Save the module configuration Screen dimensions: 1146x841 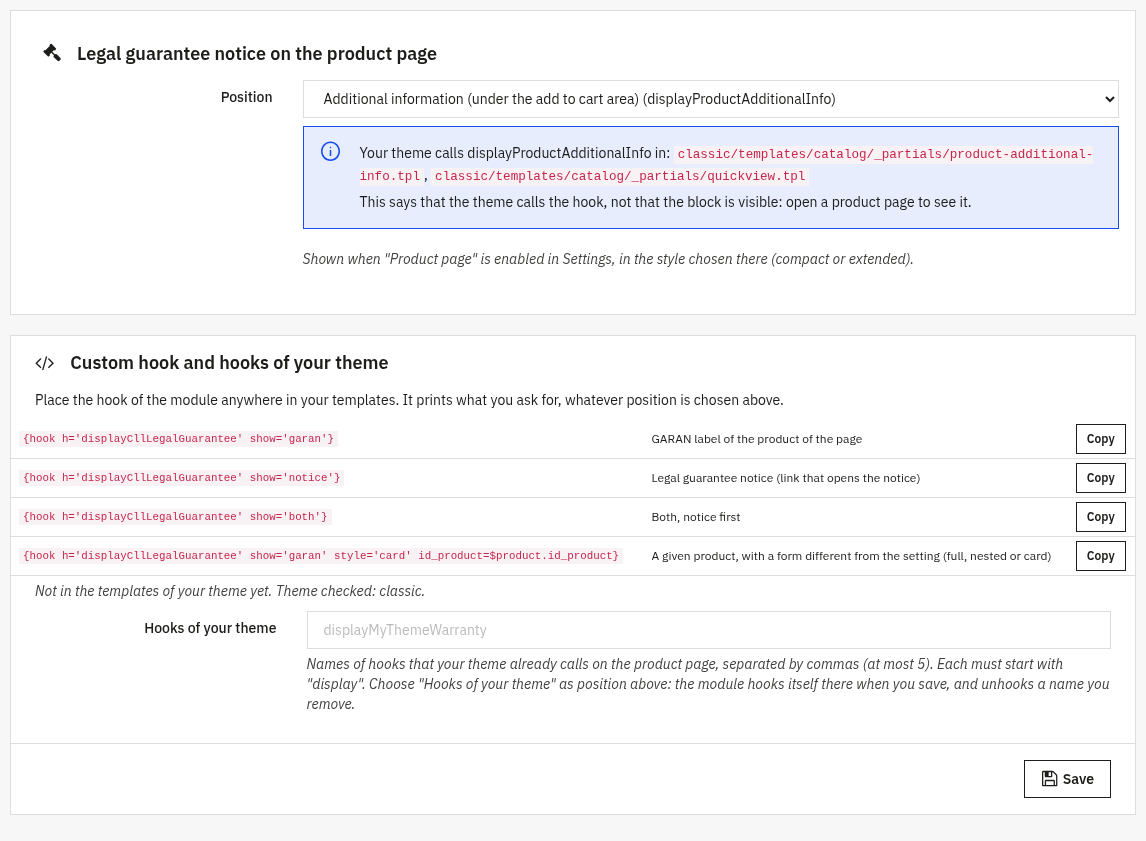[1067, 779]
